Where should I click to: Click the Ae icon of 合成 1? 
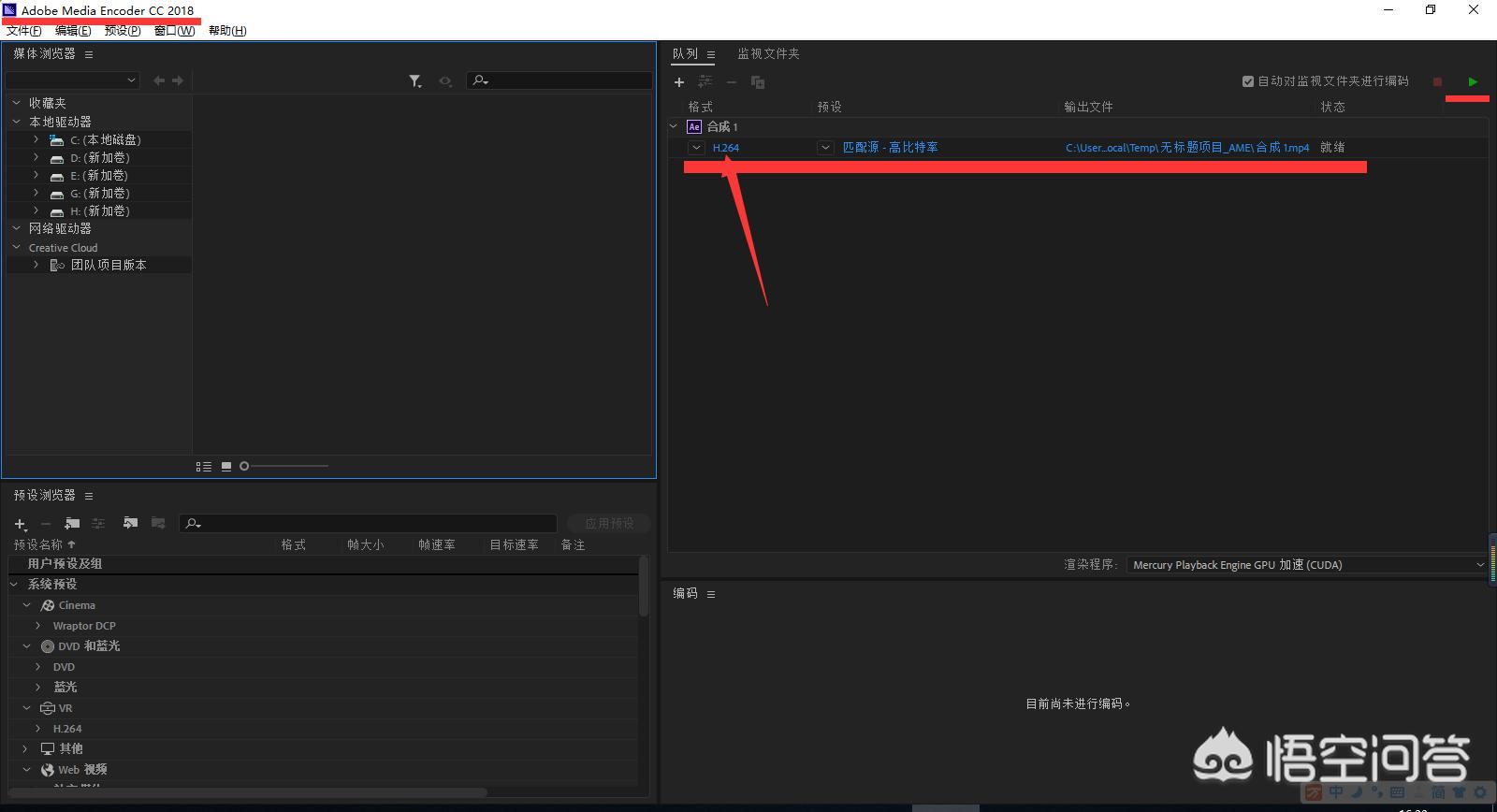[694, 126]
